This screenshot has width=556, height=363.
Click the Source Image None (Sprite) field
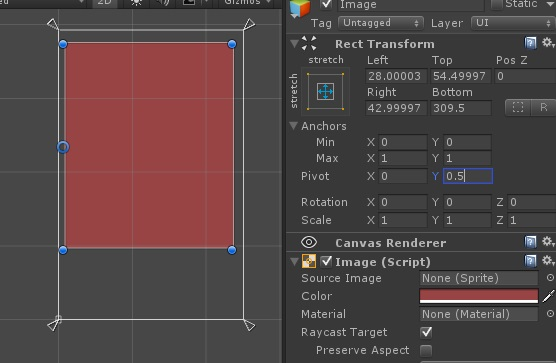[x=479, y=278]
